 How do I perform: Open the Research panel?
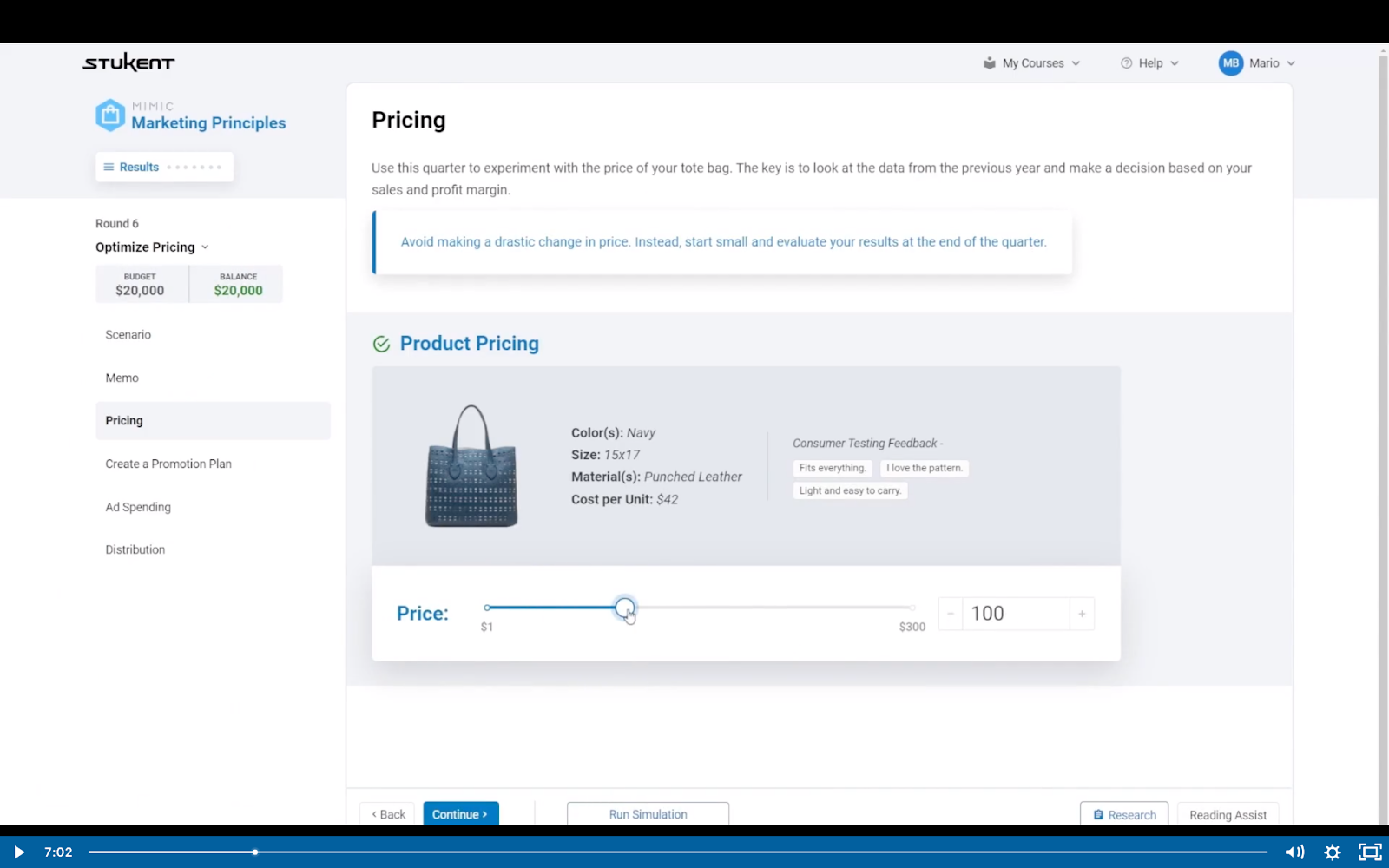(1124, 814)
